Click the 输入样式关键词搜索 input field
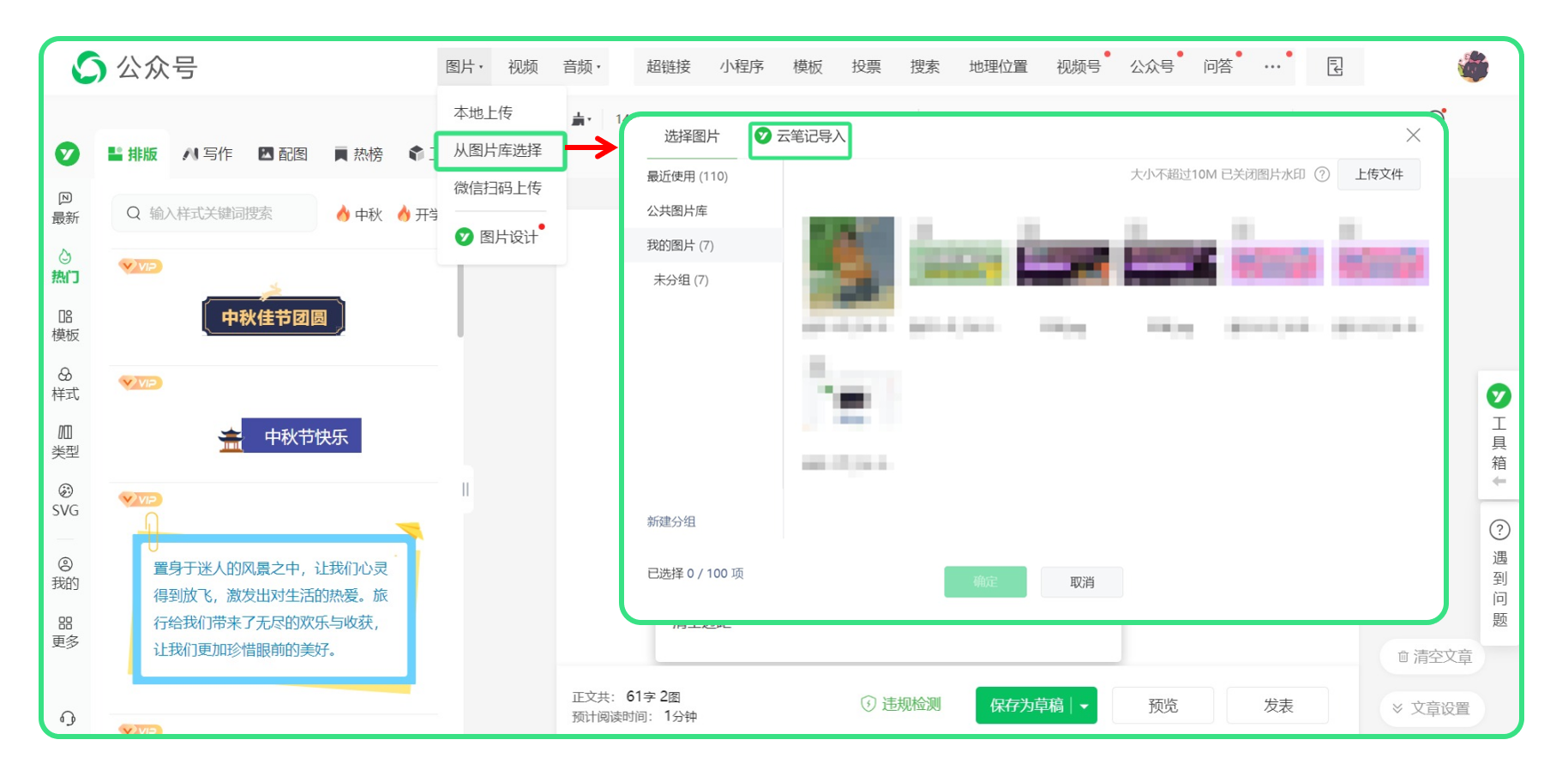The width and height of the screenshot is (1568, 776). pos(214,214)
